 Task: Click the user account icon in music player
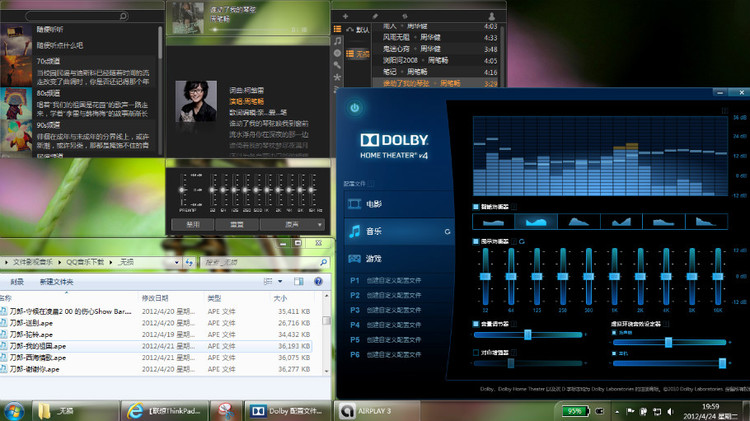click(491, 16)
